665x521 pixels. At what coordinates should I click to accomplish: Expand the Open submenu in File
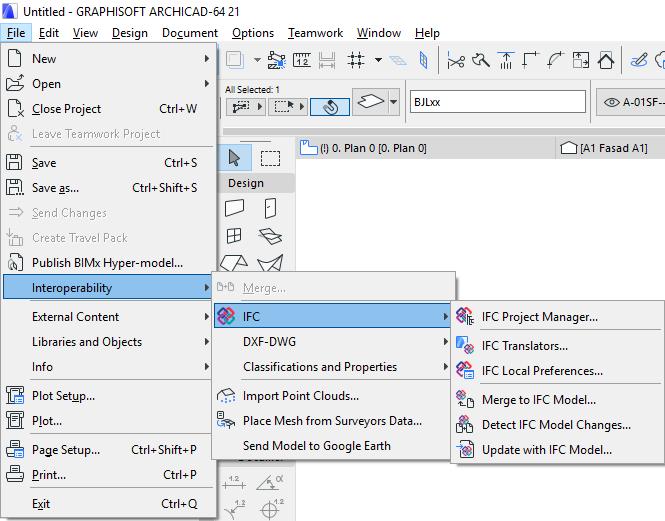tap(109, 84)
